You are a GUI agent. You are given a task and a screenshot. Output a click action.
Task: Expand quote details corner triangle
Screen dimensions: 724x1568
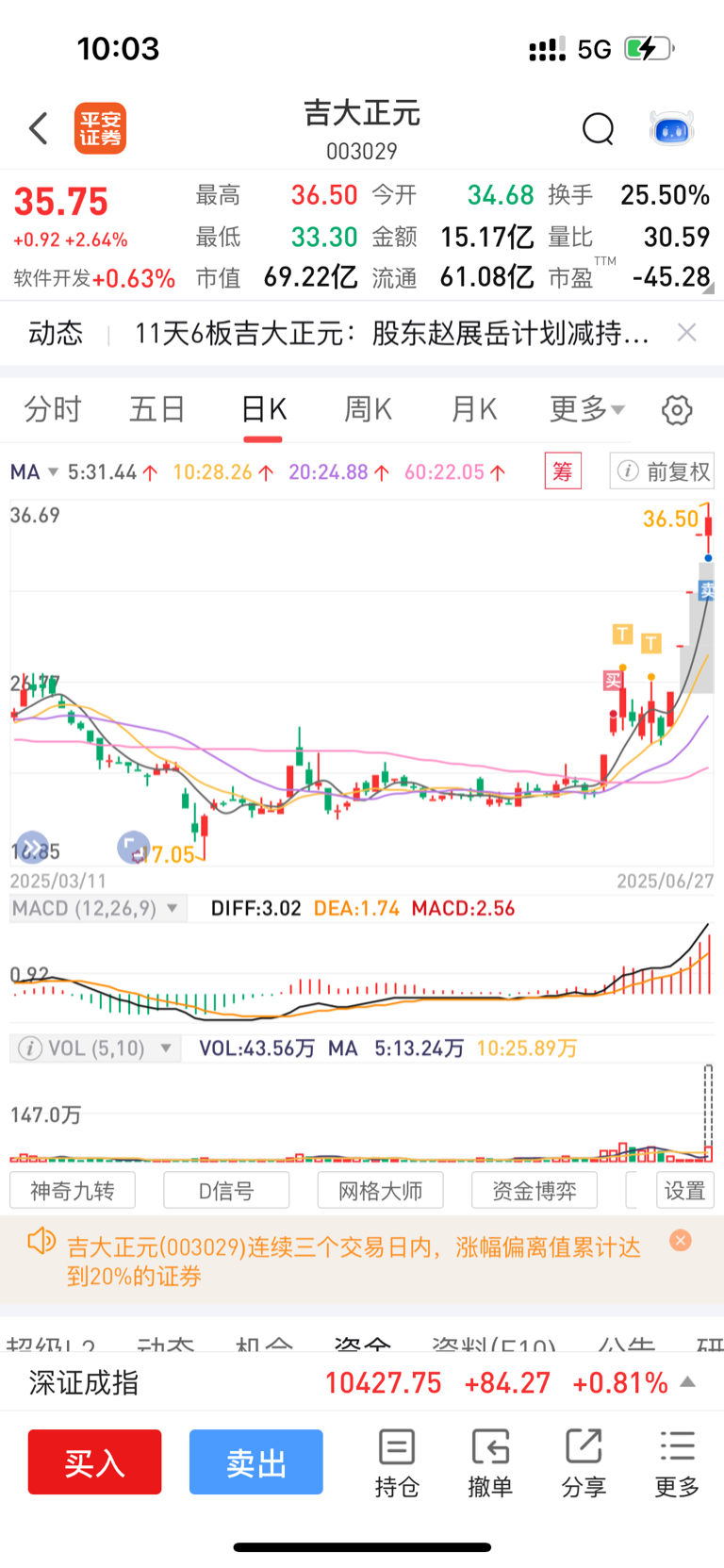(708, 289)
